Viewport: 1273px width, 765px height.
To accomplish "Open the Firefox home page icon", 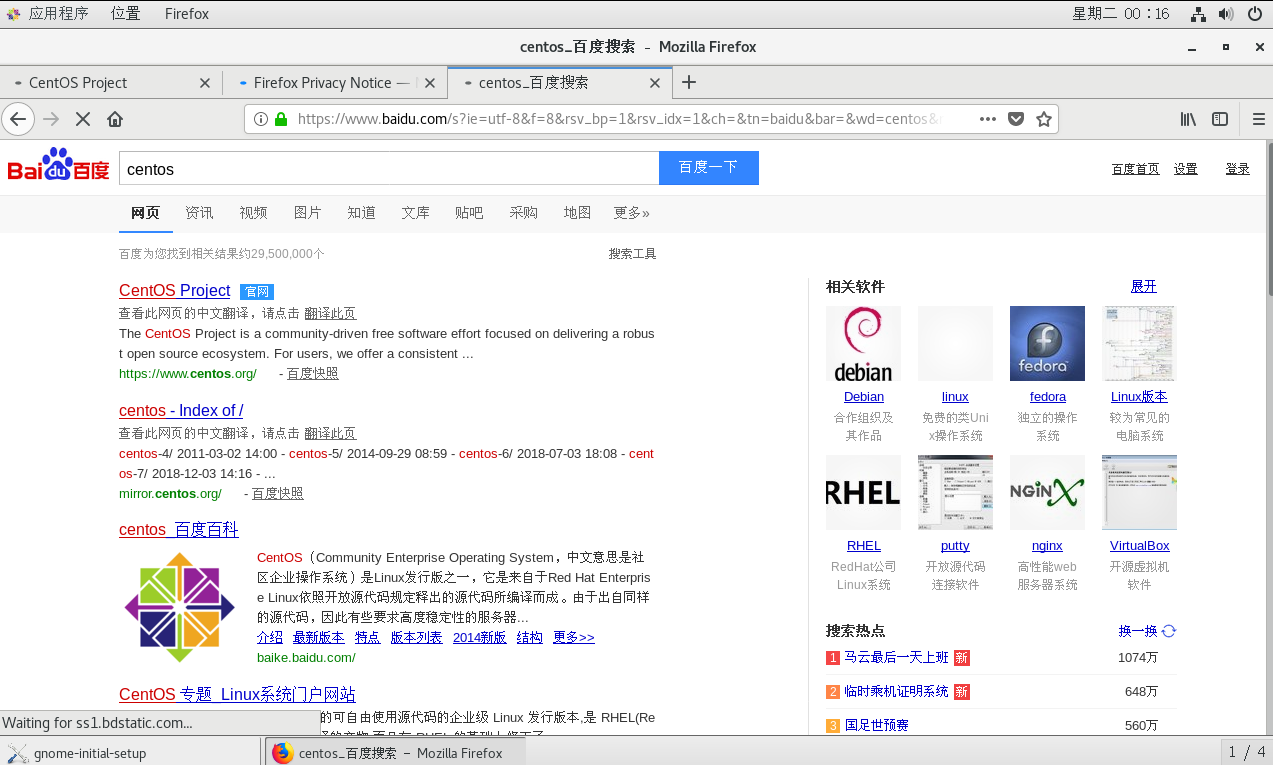I will click(x=115, y=119).
